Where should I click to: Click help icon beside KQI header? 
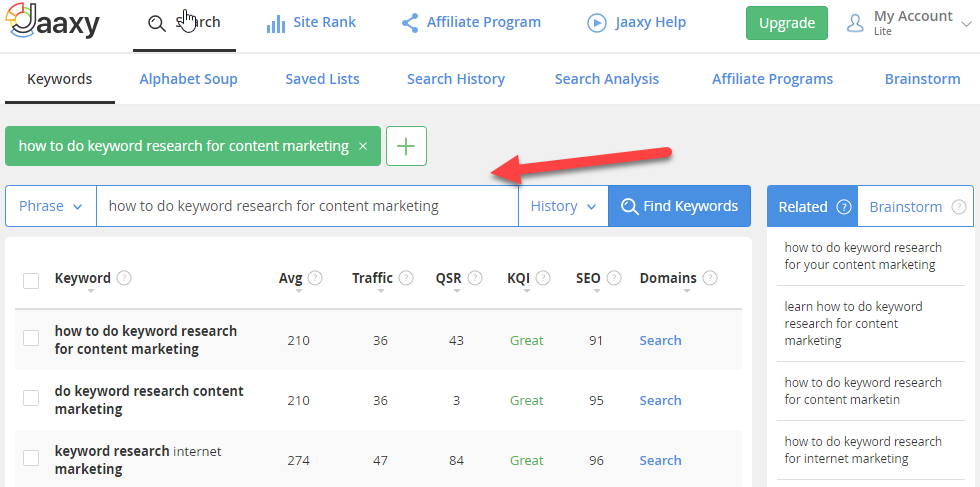[543, 278]
